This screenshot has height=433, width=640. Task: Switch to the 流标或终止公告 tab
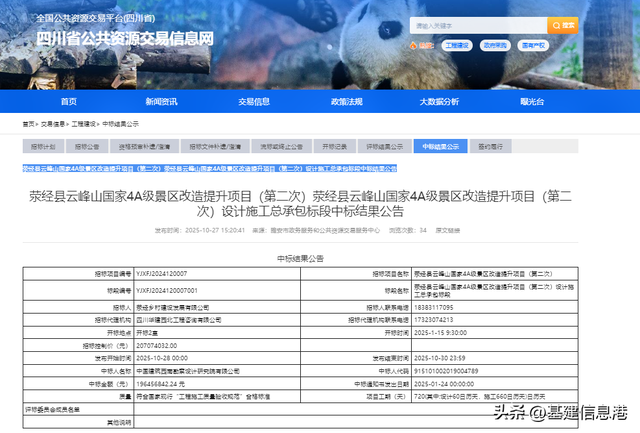282,146
